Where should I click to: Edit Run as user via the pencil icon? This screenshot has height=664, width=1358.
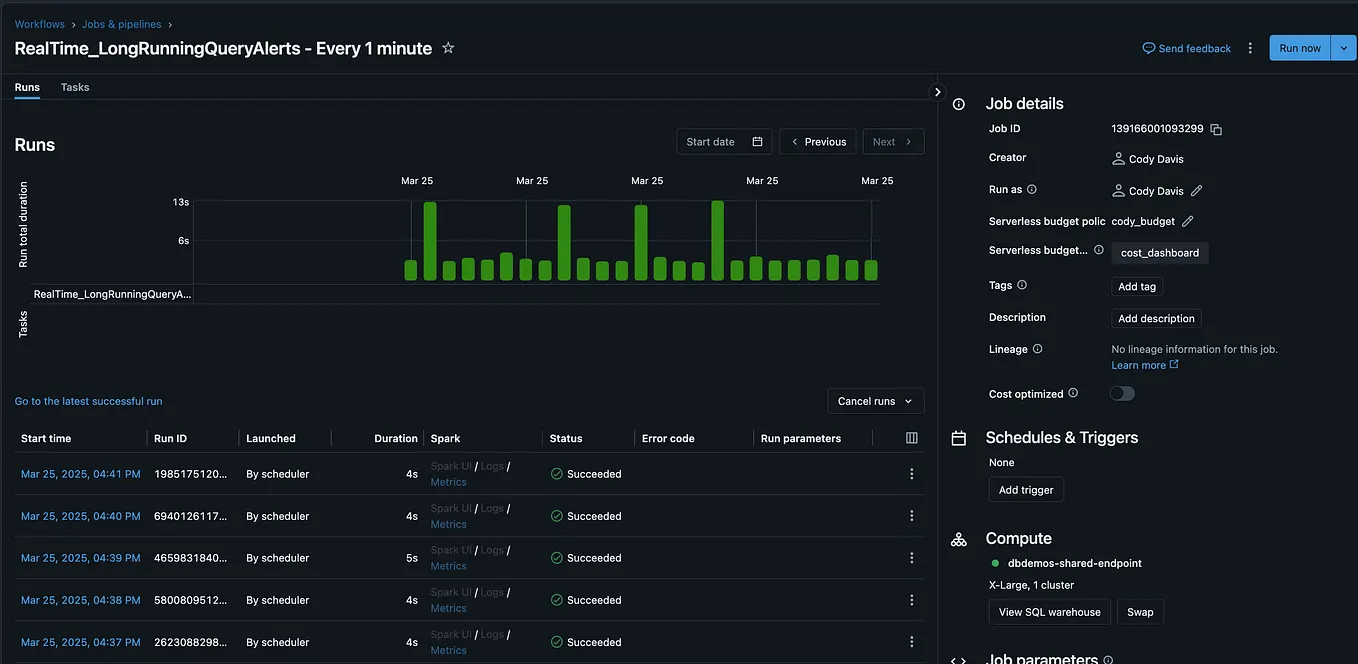1197,190
